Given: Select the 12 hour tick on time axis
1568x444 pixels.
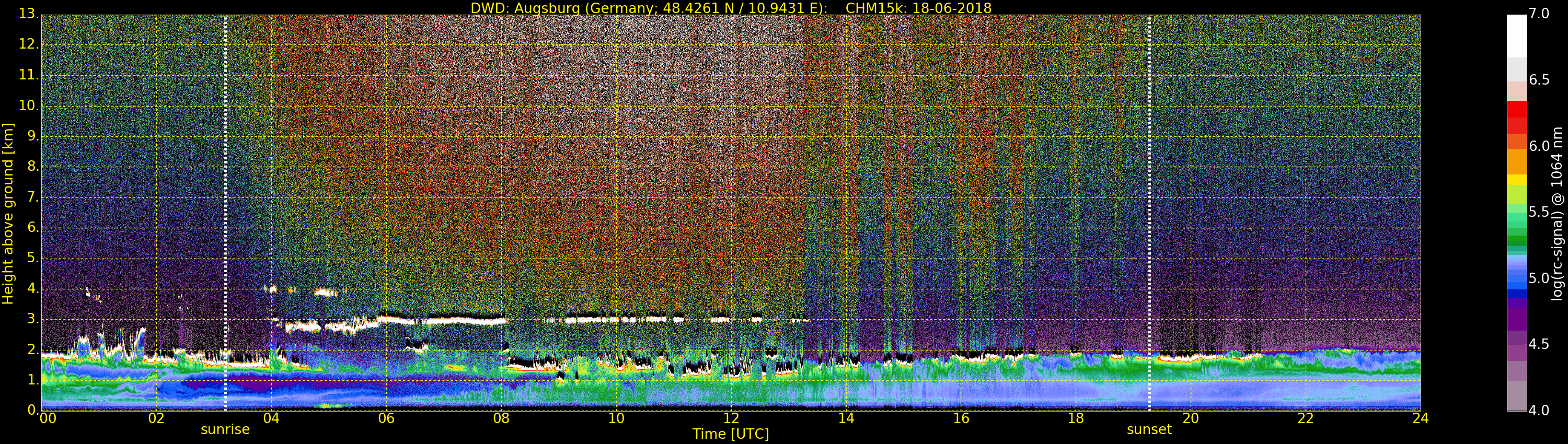Looking at the screenshot, I should pos(731,418).
